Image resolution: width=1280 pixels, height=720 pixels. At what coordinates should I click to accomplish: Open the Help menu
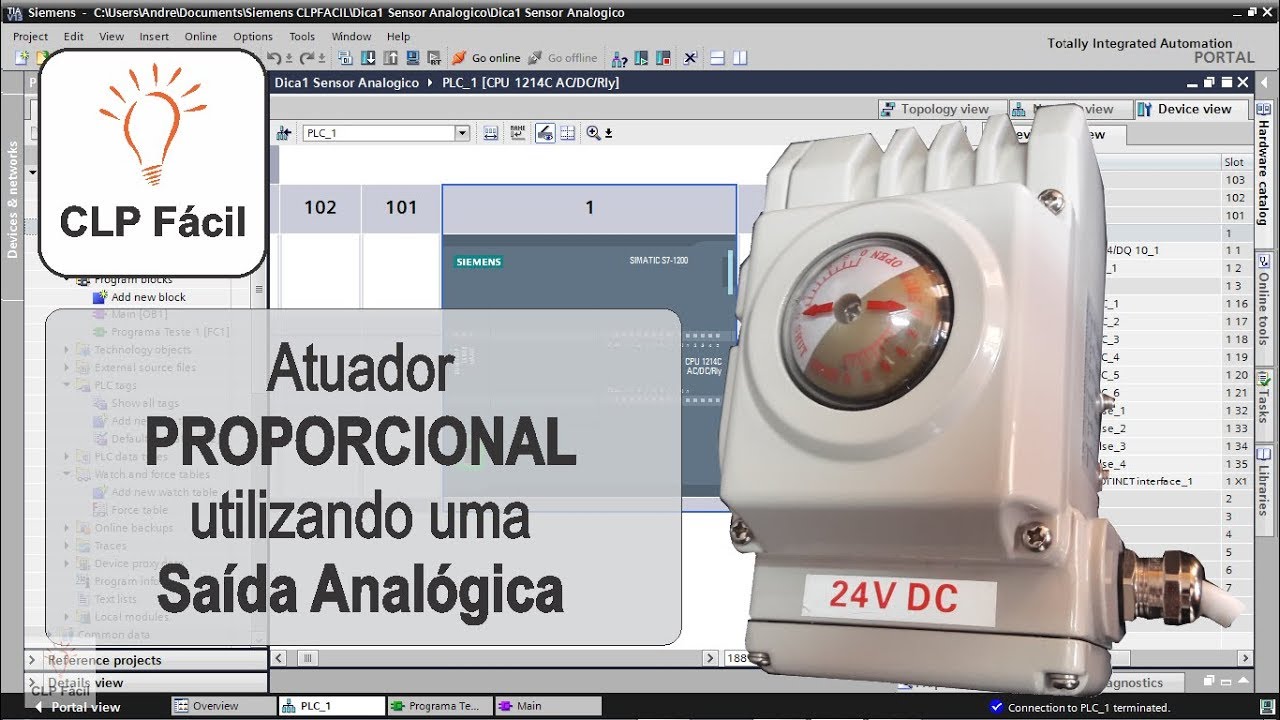point(398,36)
